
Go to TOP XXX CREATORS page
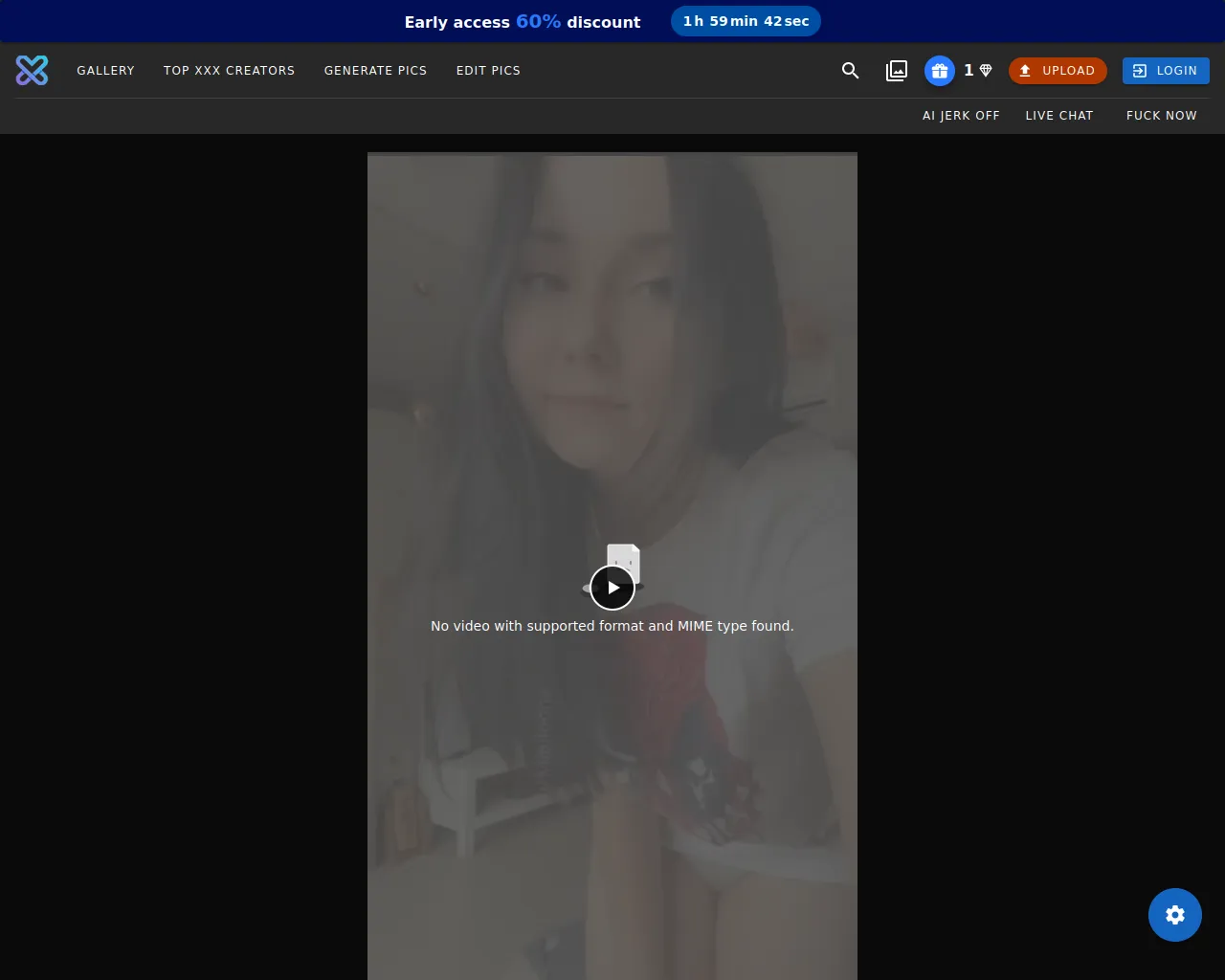tap(229, 71)
